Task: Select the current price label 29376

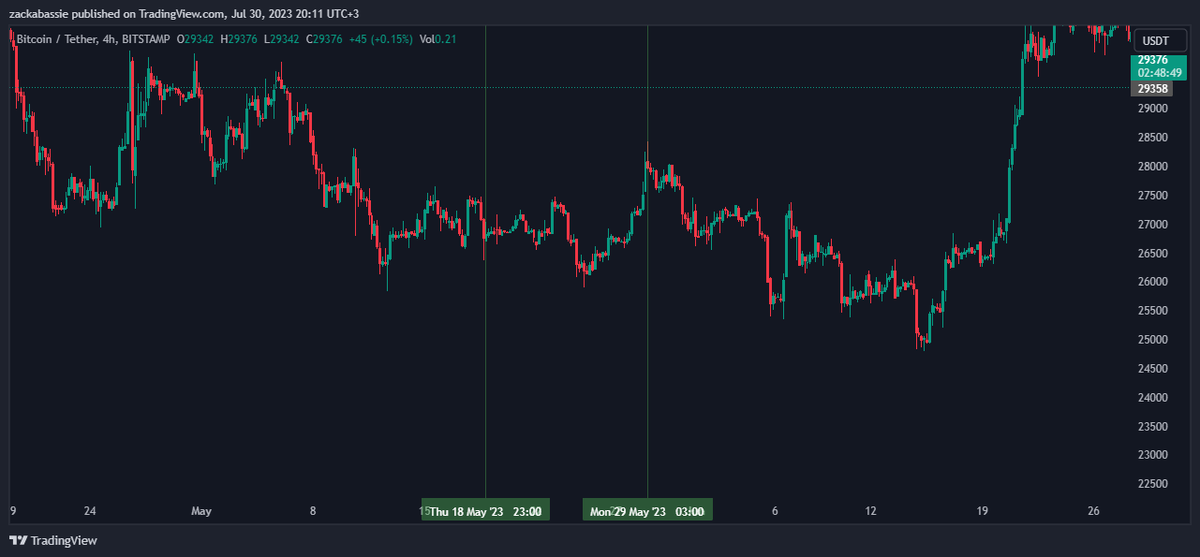Action: (1153, 60)
